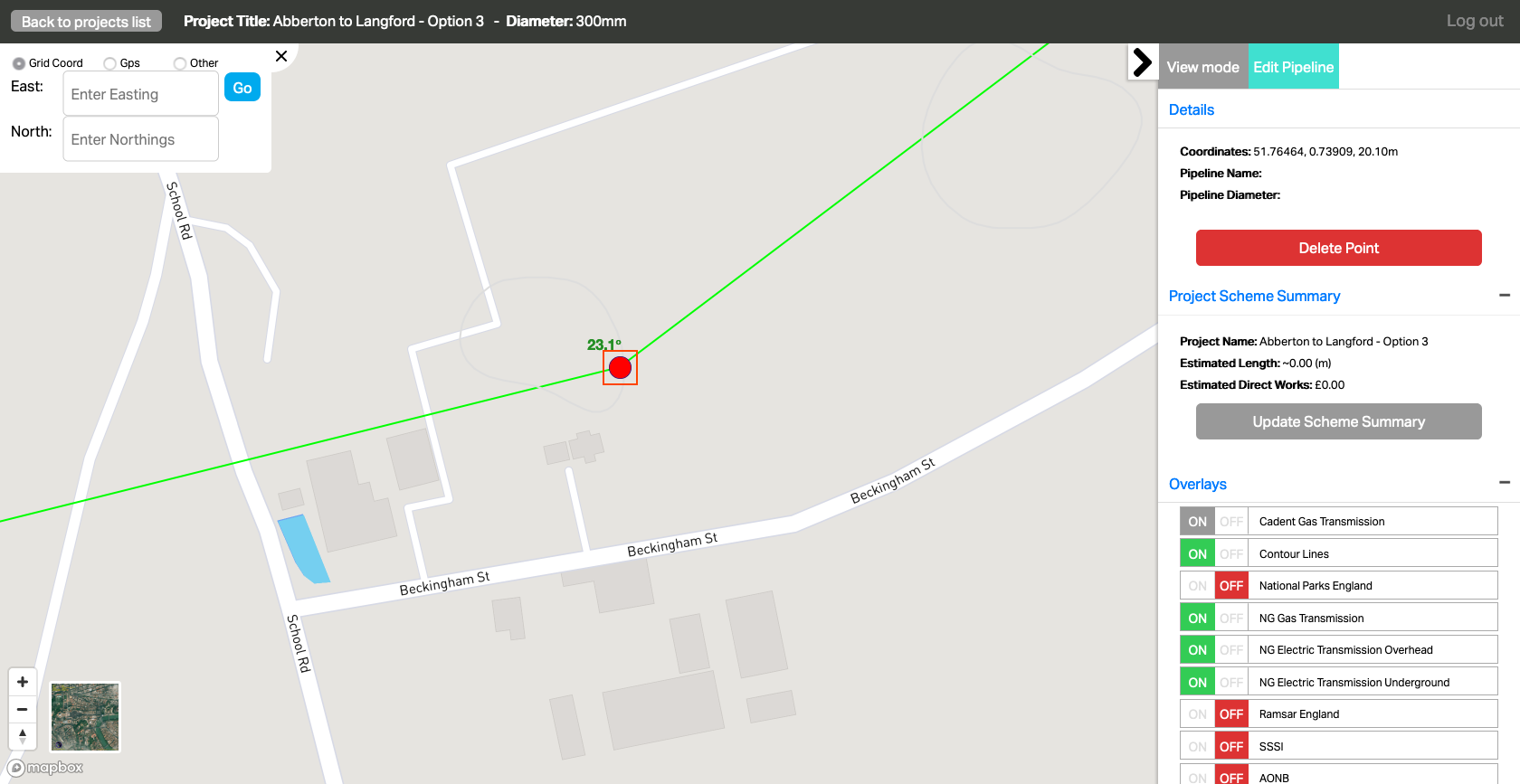This screenshot has width=1520, height=784.
Task: Reset map bearing with compass icon
Action: coord(23,736)
